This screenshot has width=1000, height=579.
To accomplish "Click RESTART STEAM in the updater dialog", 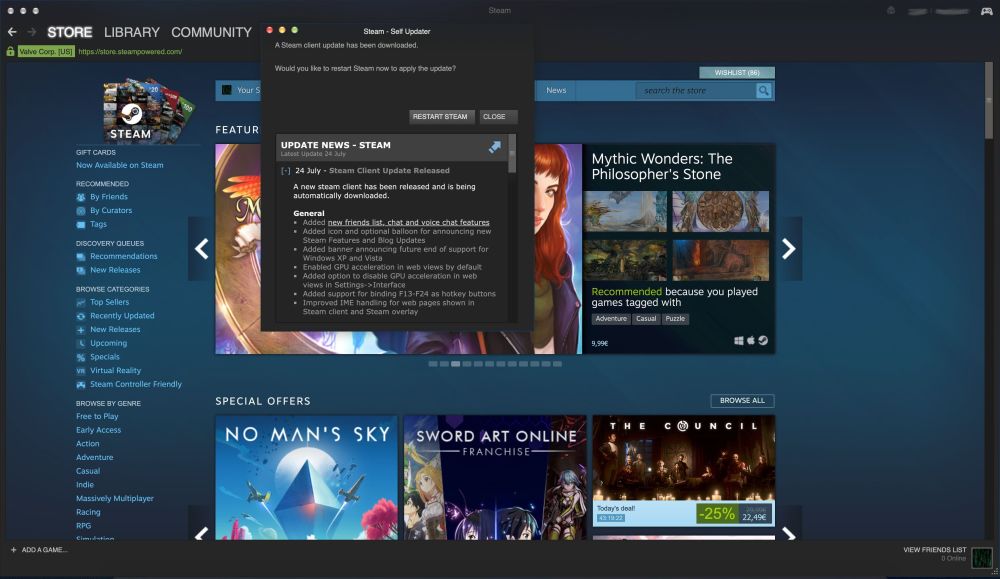I will (440, 116).
